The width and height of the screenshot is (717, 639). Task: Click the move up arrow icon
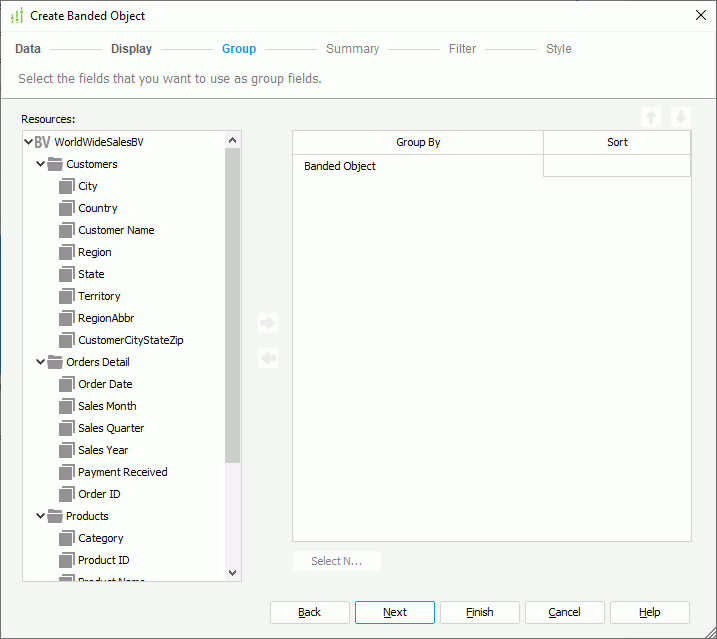tap(651, 117)
